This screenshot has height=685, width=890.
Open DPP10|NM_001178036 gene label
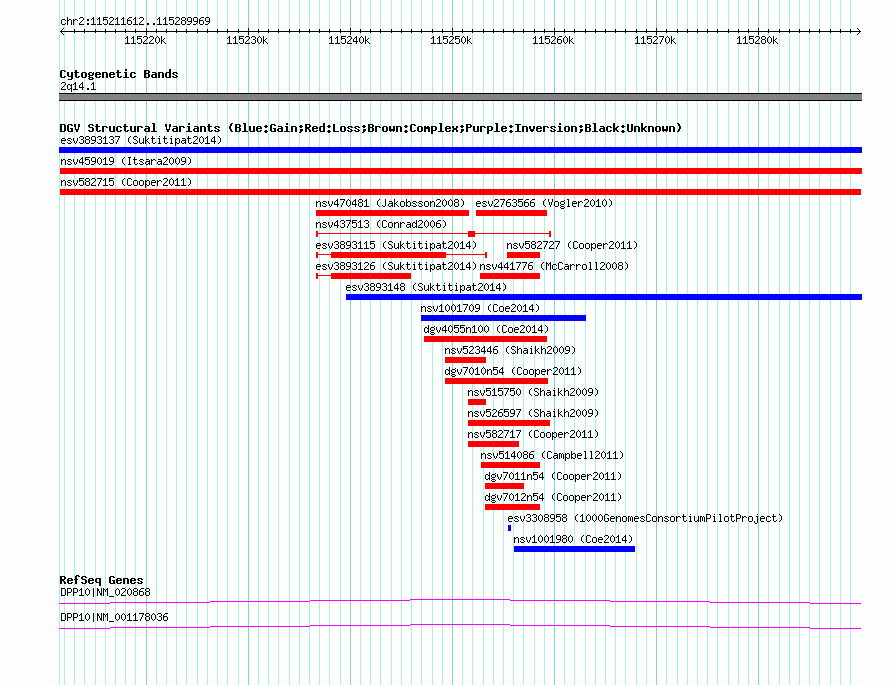pos(114,617)
